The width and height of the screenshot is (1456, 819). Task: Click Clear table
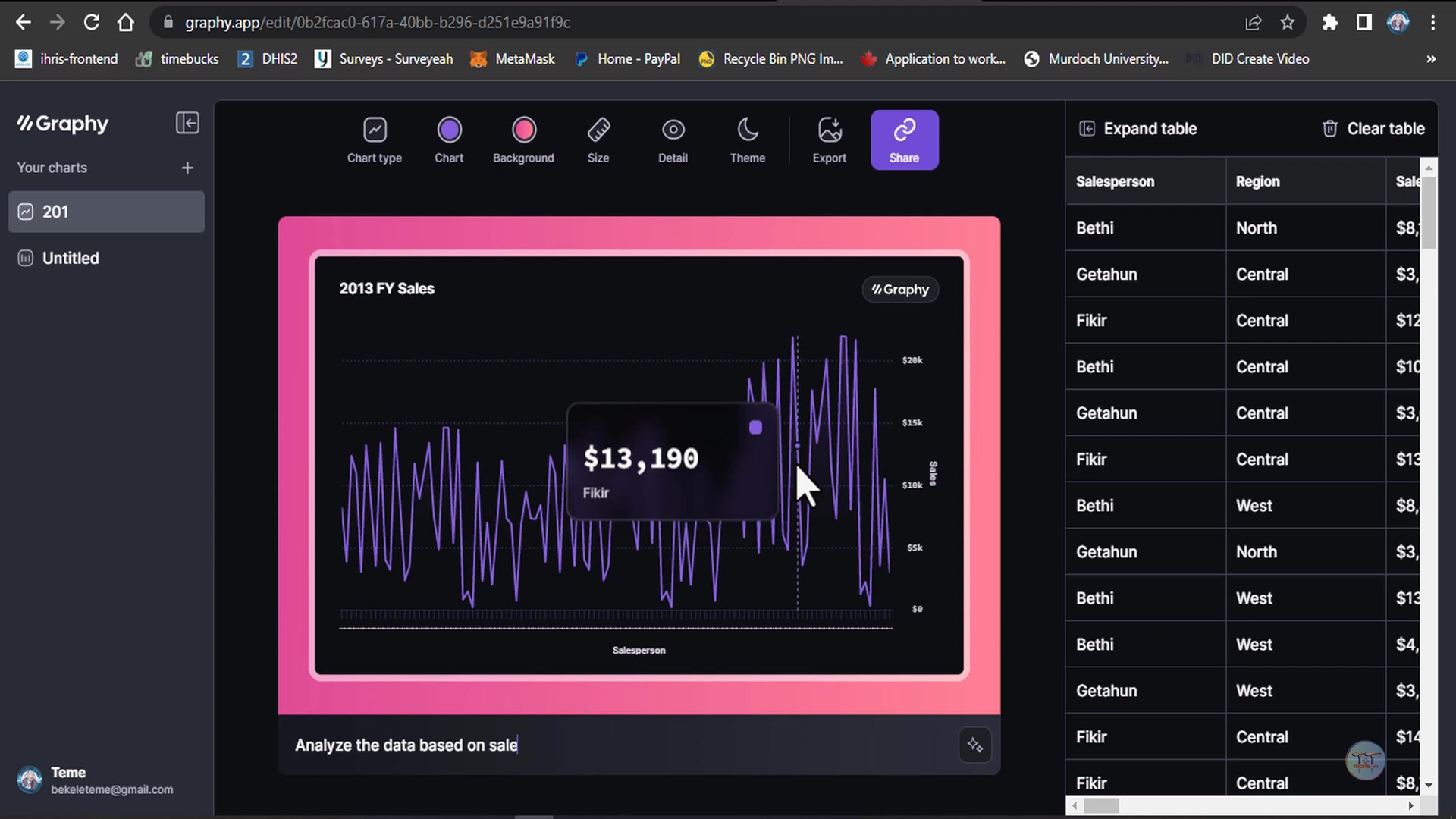click(x=1373, y=129)
